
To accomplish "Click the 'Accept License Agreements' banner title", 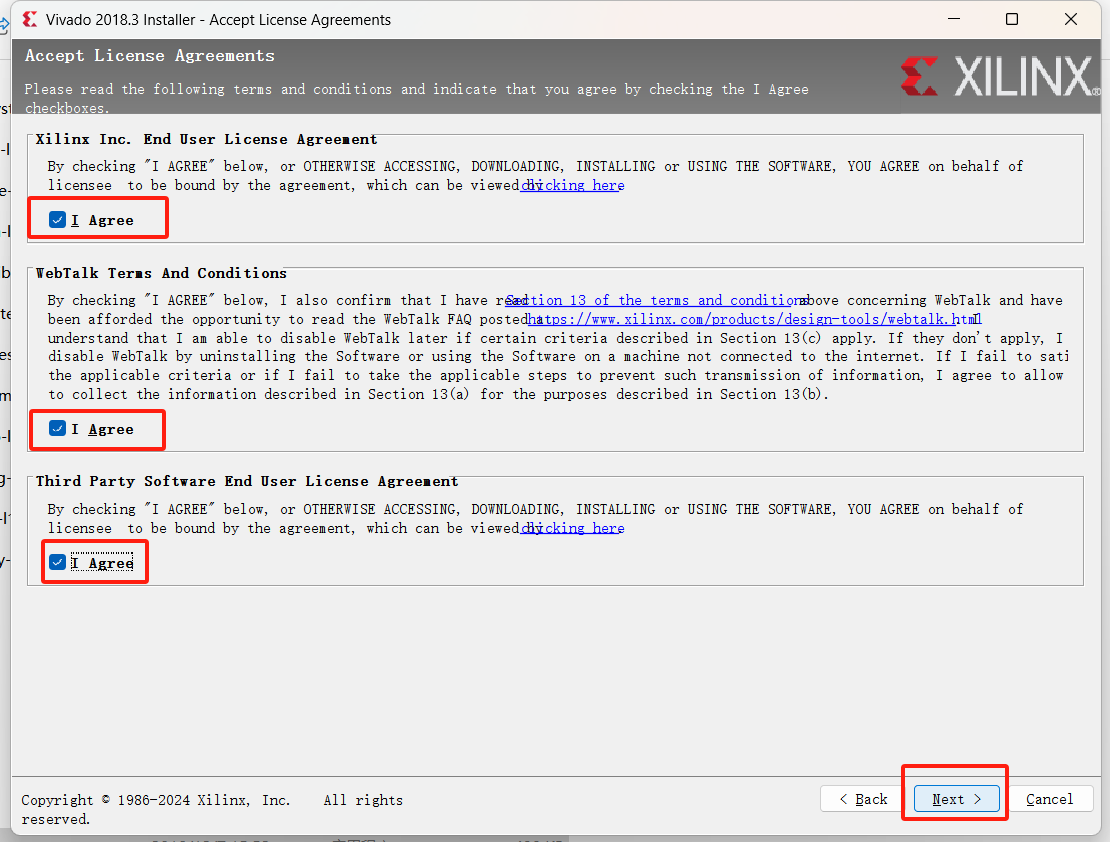I will pyautogui.click(x=150, y=56).
